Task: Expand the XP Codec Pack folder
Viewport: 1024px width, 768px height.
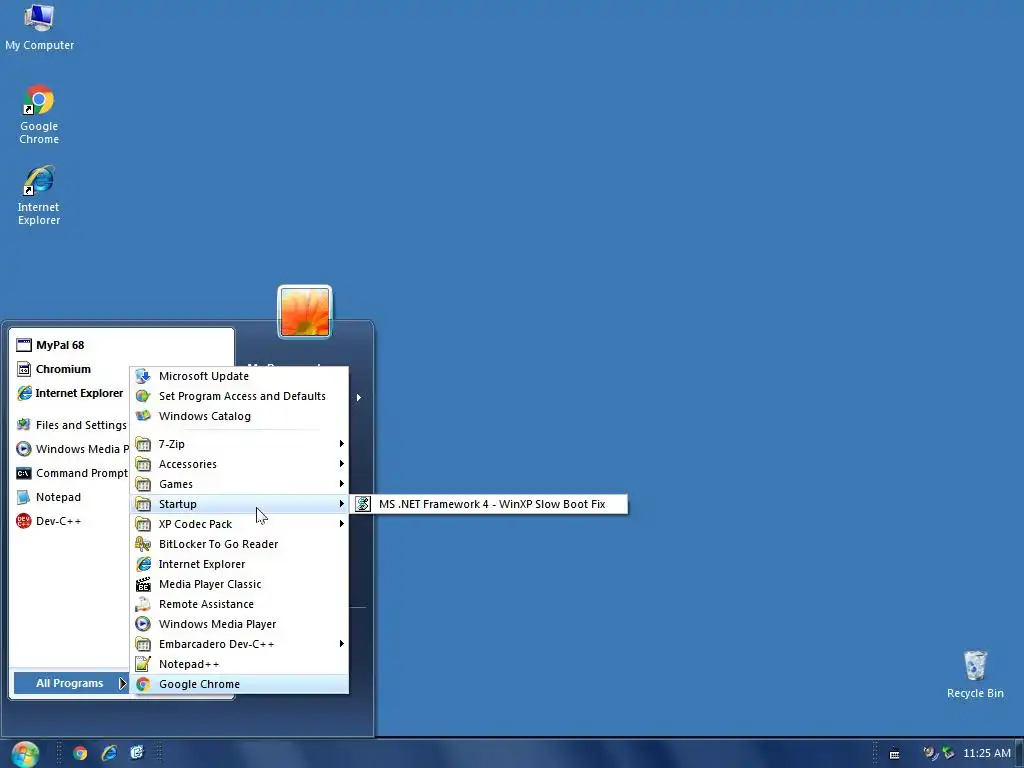Action: pyautogui.click(x=241, y=524)
